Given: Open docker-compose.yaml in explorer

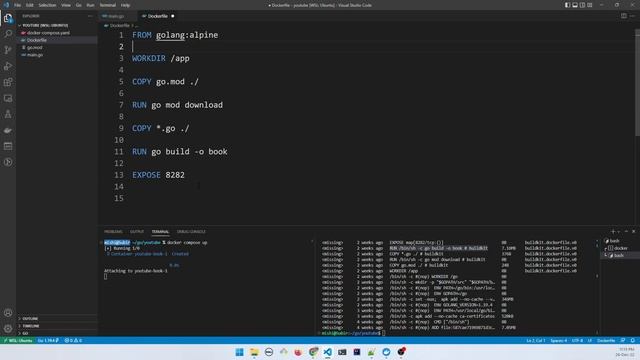Looking at the screenshot, I should point(48,33).
